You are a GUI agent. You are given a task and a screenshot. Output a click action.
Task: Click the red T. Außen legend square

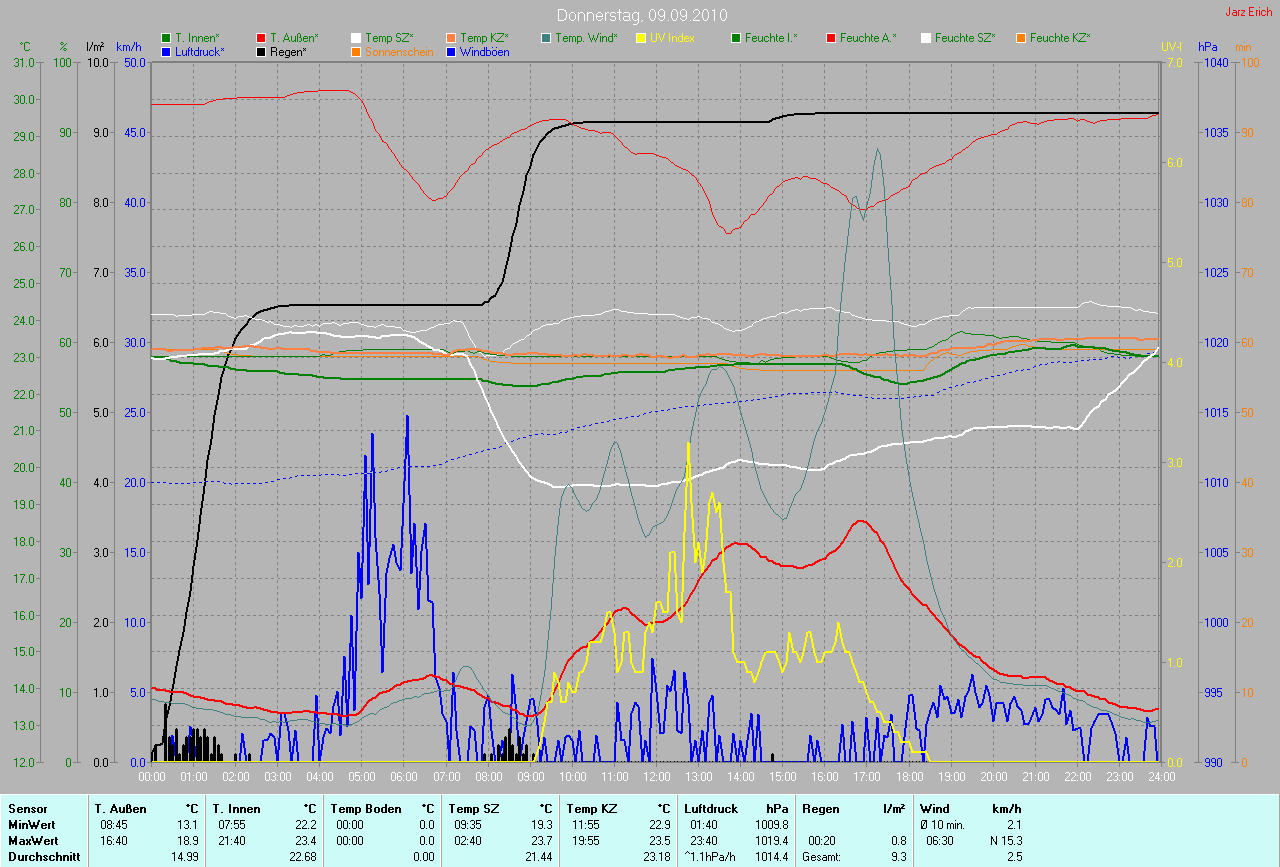tap(261, 38)
